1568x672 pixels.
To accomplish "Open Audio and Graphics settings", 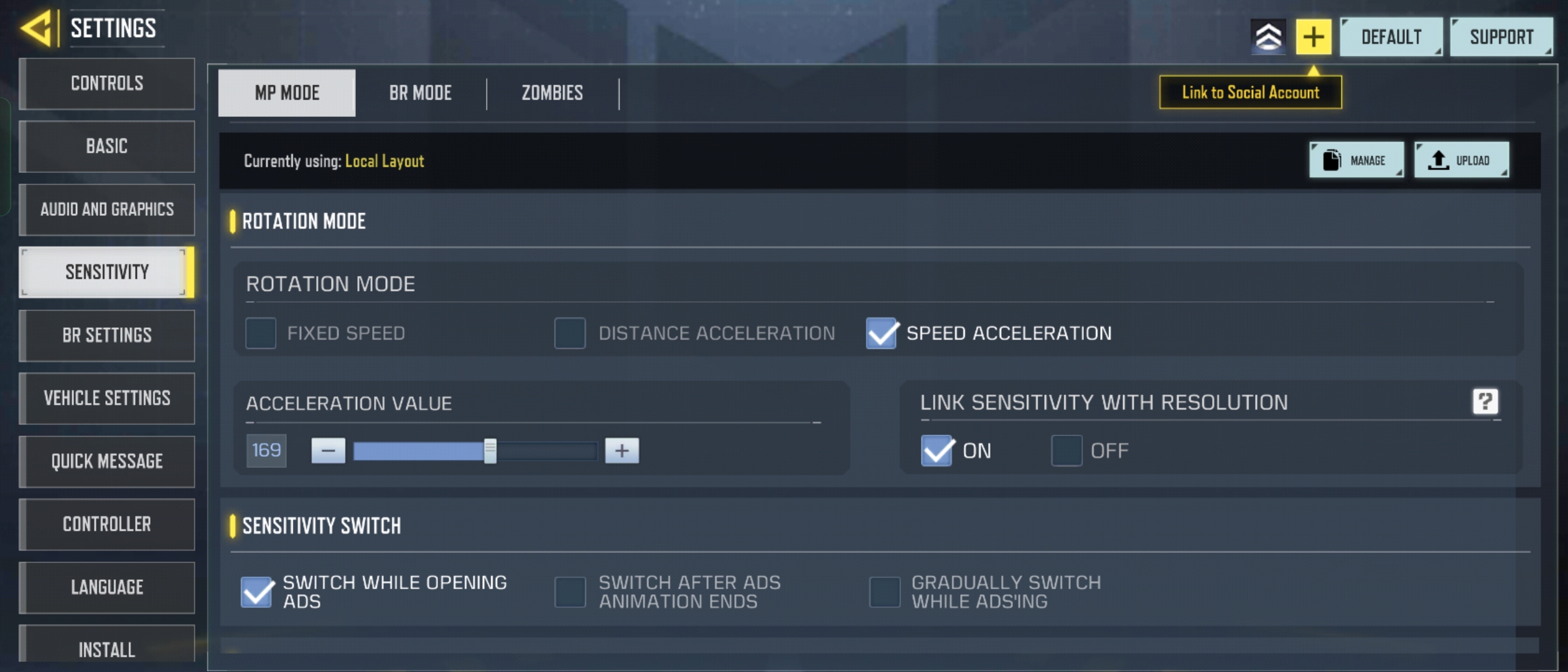I will click(106, 209).
